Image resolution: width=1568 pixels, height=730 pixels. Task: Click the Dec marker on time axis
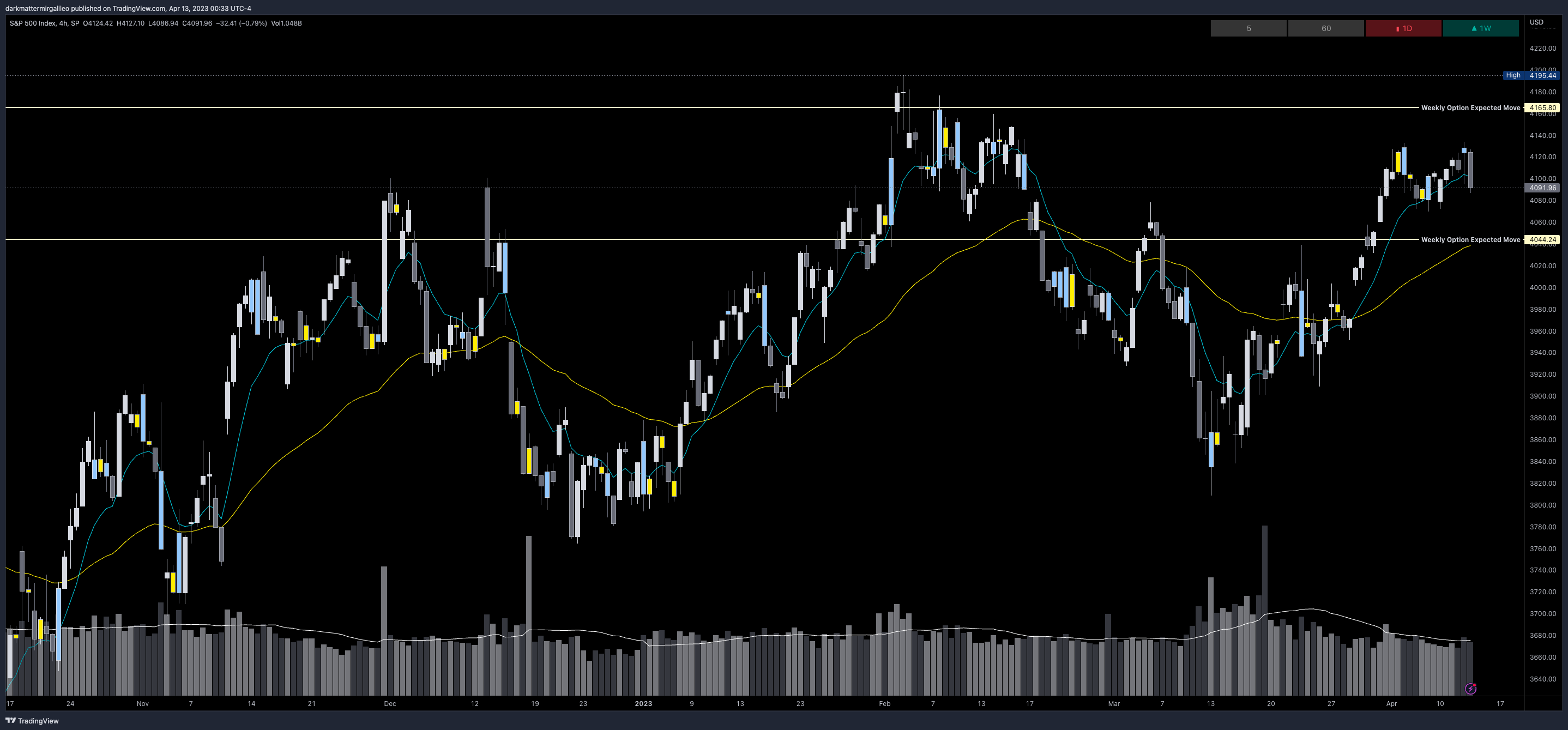pos(390,703)
